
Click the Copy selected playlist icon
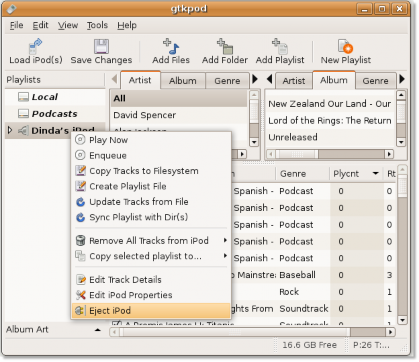[80, 256]
